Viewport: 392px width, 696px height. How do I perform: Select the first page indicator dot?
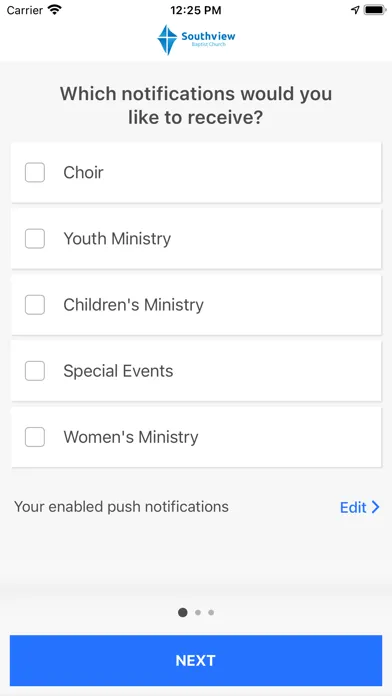coord(182,613)
